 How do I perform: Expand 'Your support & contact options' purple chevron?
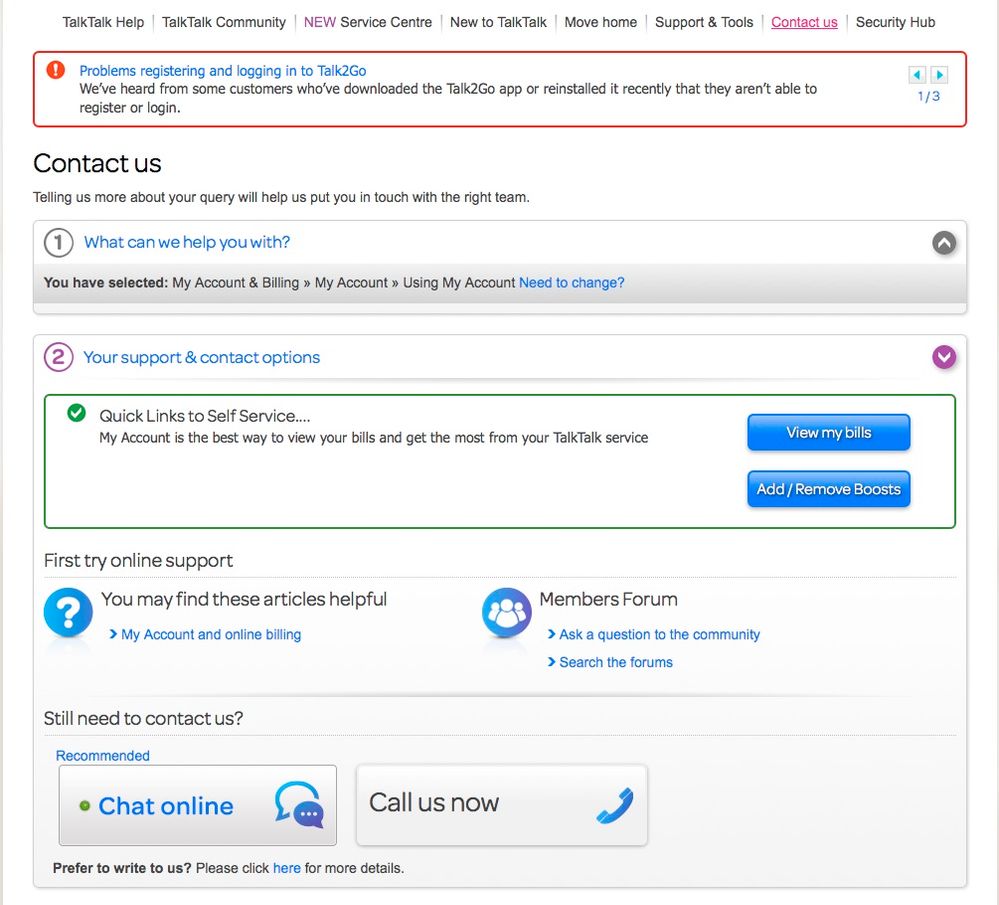(944, 357)
